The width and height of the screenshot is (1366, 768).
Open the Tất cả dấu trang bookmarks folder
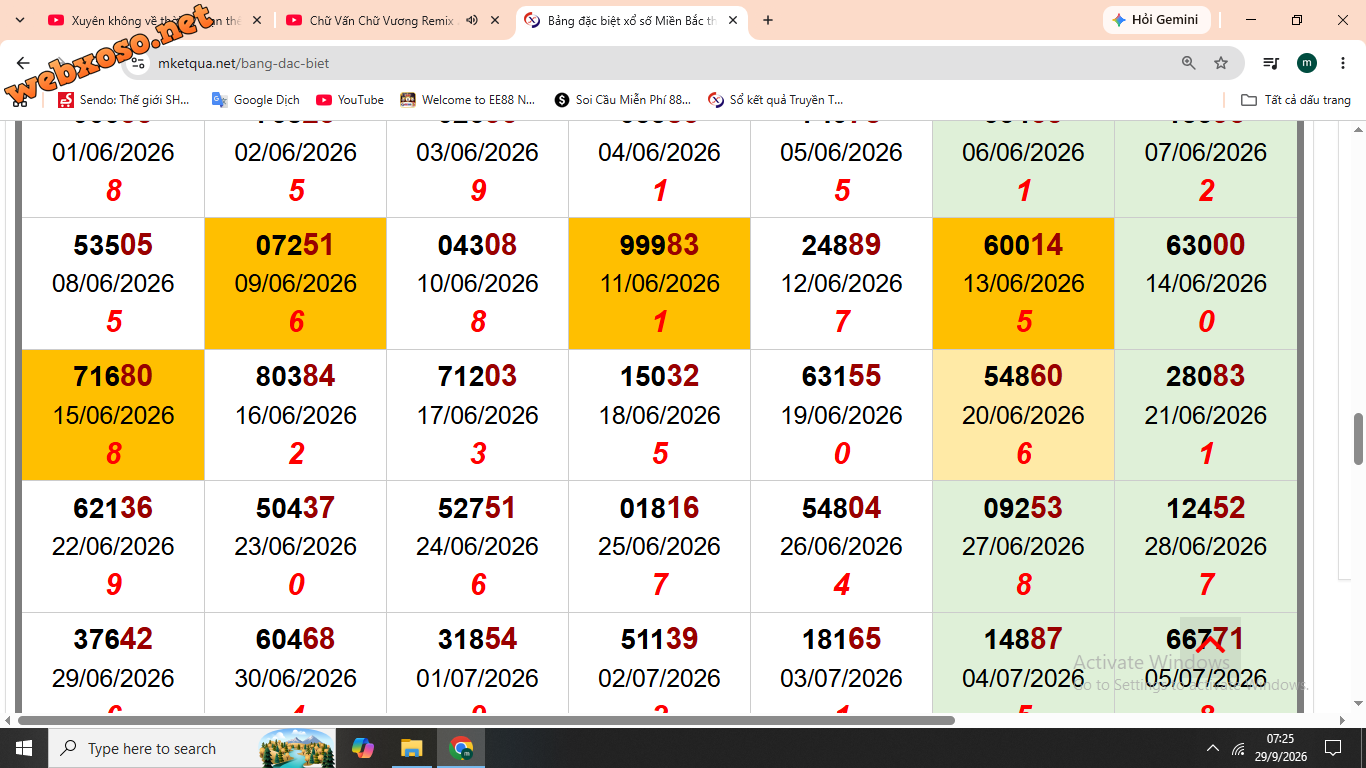[1295, 100]
